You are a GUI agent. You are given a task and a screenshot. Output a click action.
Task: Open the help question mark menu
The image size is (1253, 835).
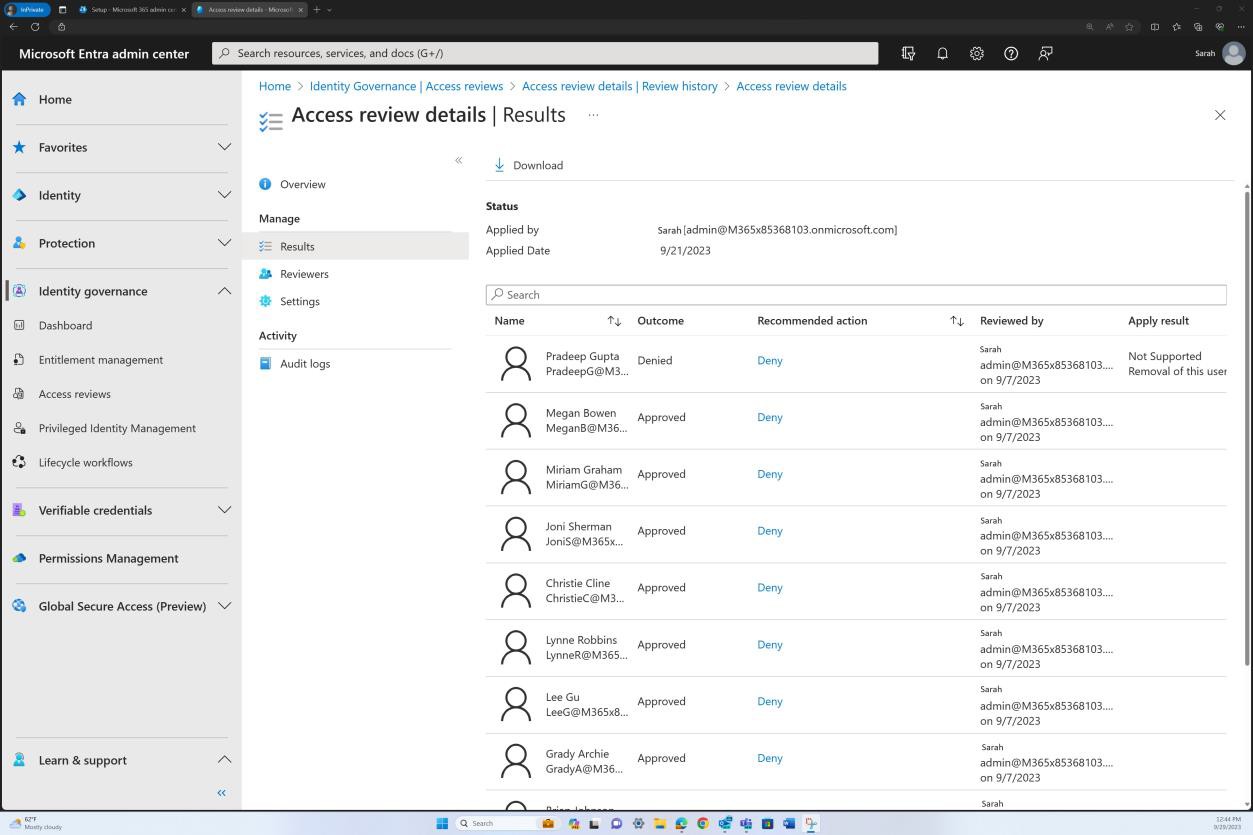point(1010,53)
